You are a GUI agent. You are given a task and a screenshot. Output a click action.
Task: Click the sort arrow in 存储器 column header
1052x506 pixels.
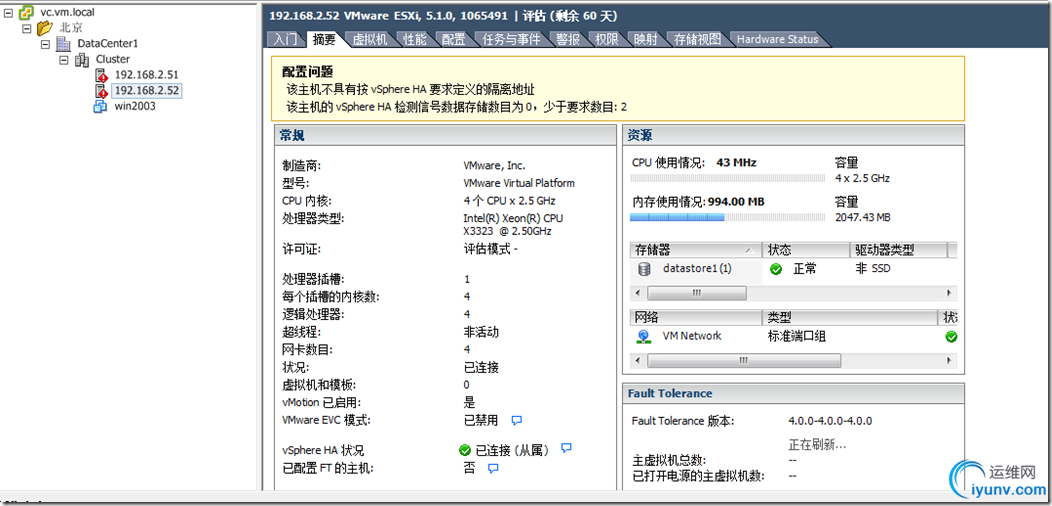(749, 250)
